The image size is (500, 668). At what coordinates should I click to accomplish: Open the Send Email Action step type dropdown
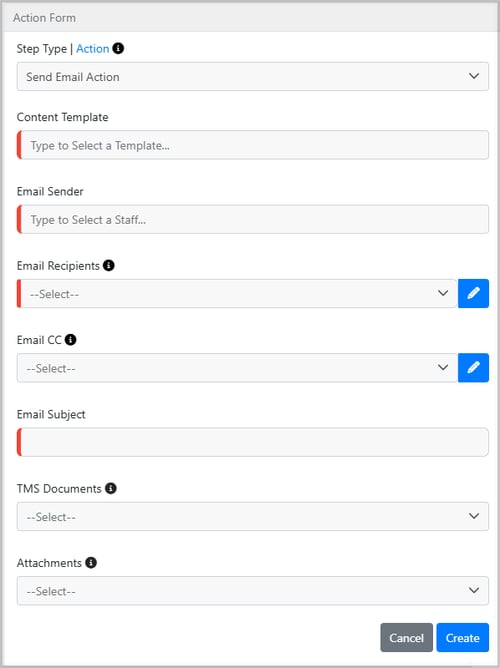(x=253, y=77)
